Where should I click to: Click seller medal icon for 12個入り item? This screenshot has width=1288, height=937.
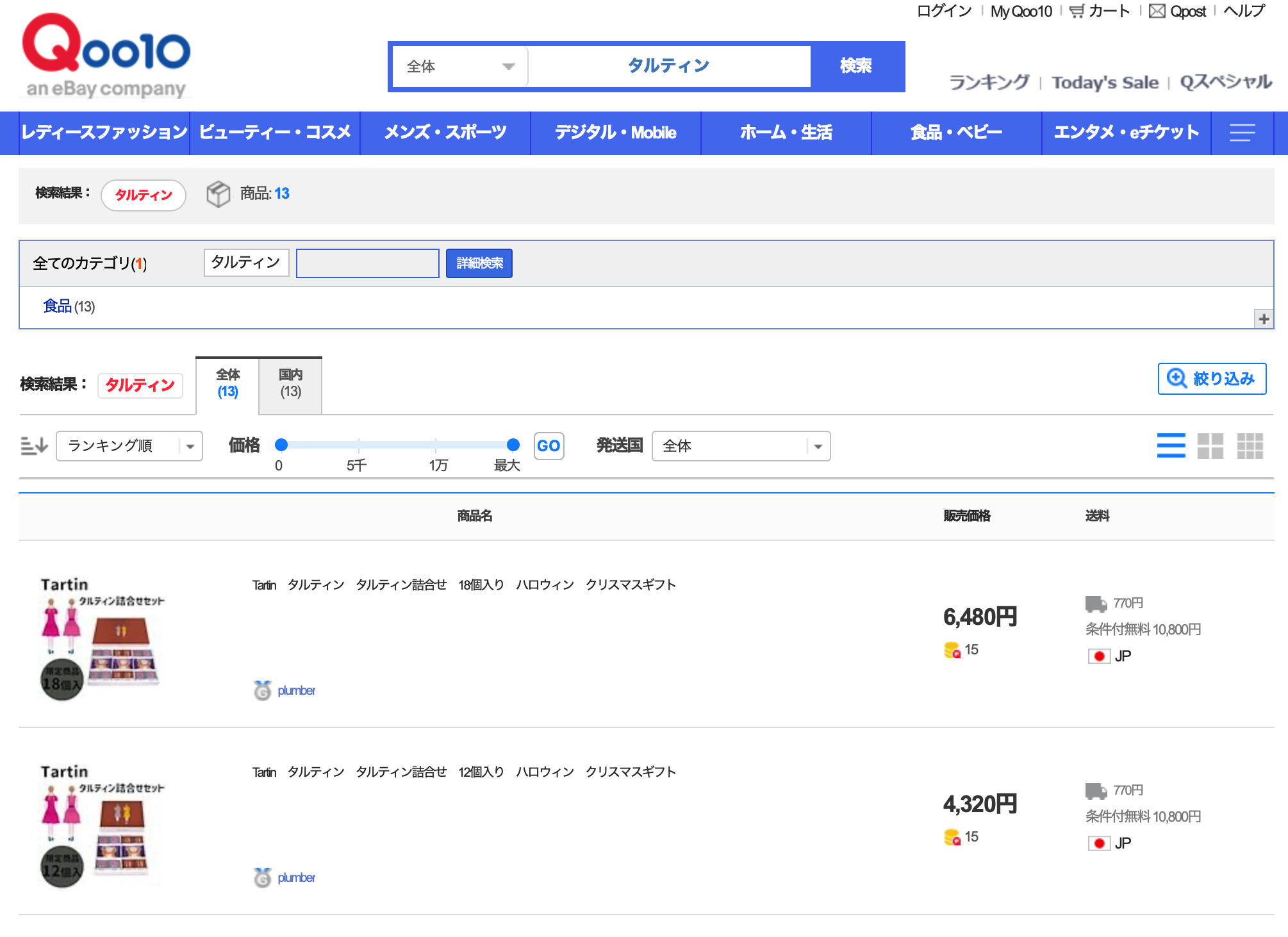[262, 877]
